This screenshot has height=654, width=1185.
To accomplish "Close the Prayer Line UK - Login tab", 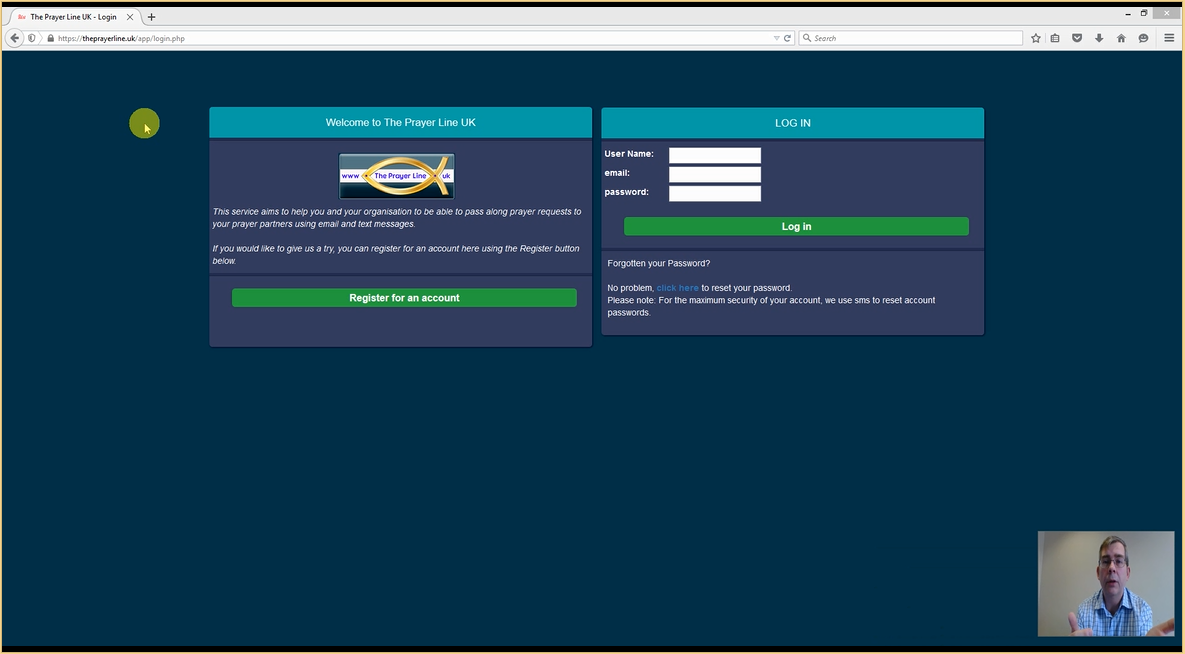I will point(130,17).
